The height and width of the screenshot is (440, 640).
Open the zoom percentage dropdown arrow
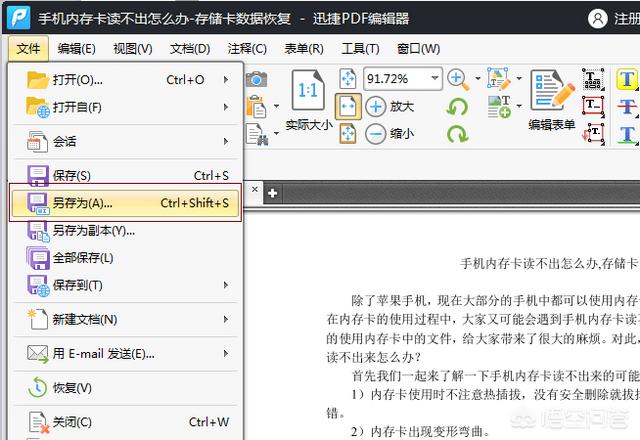(x=435, y=78)
